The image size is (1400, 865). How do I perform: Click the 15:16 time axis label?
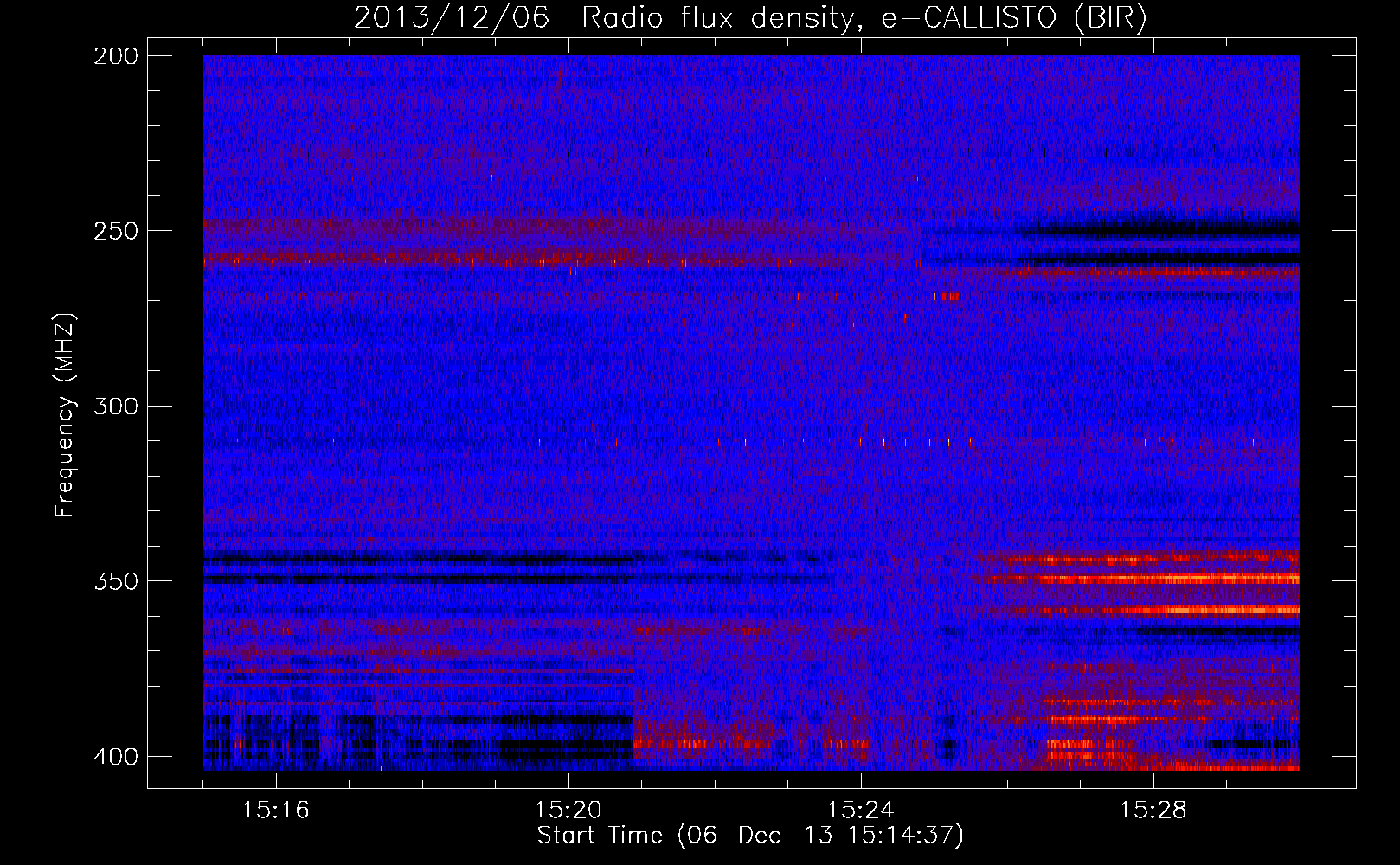[x=276, y=811]
